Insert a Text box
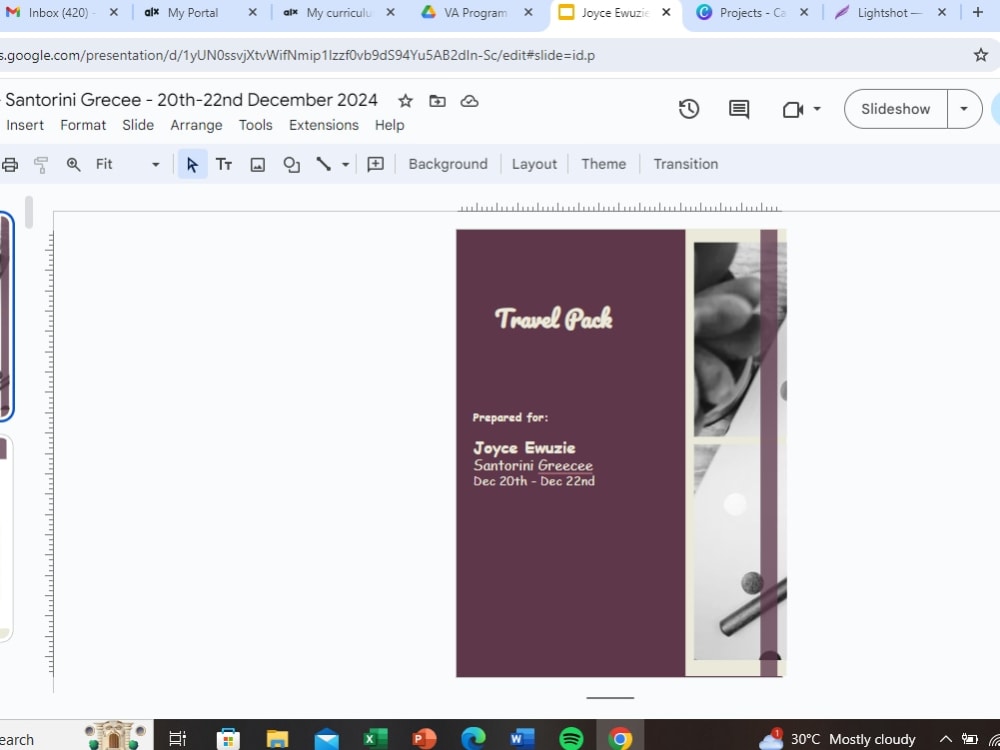The height and width of the screenshot is (750, 1000). (224, 165)
